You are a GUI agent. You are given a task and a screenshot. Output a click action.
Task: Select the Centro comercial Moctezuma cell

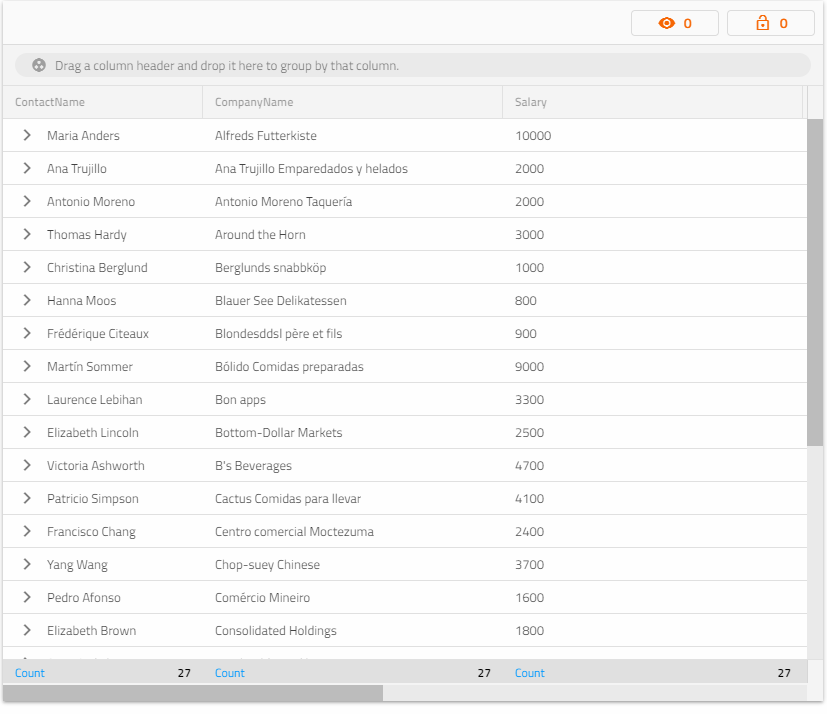352,531
